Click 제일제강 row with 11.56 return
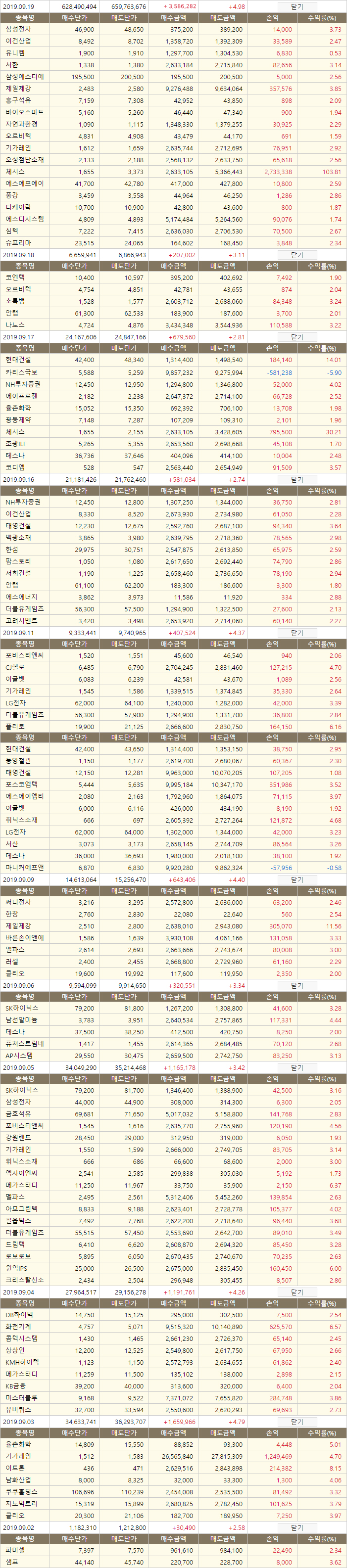The width and height of the screenshot is (347, 1568). pos(173,926)
